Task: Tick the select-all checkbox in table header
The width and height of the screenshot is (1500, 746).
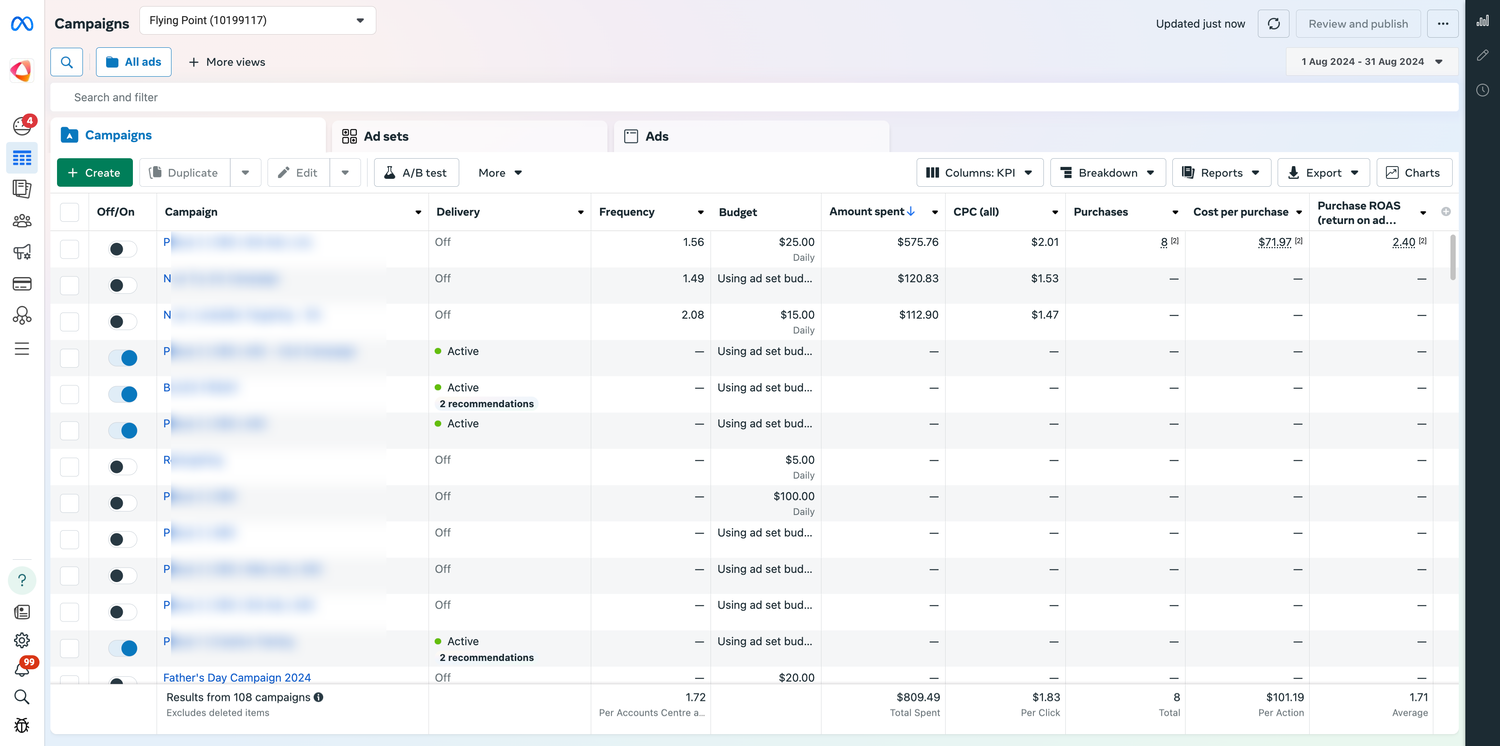Action: click(69, 212)
